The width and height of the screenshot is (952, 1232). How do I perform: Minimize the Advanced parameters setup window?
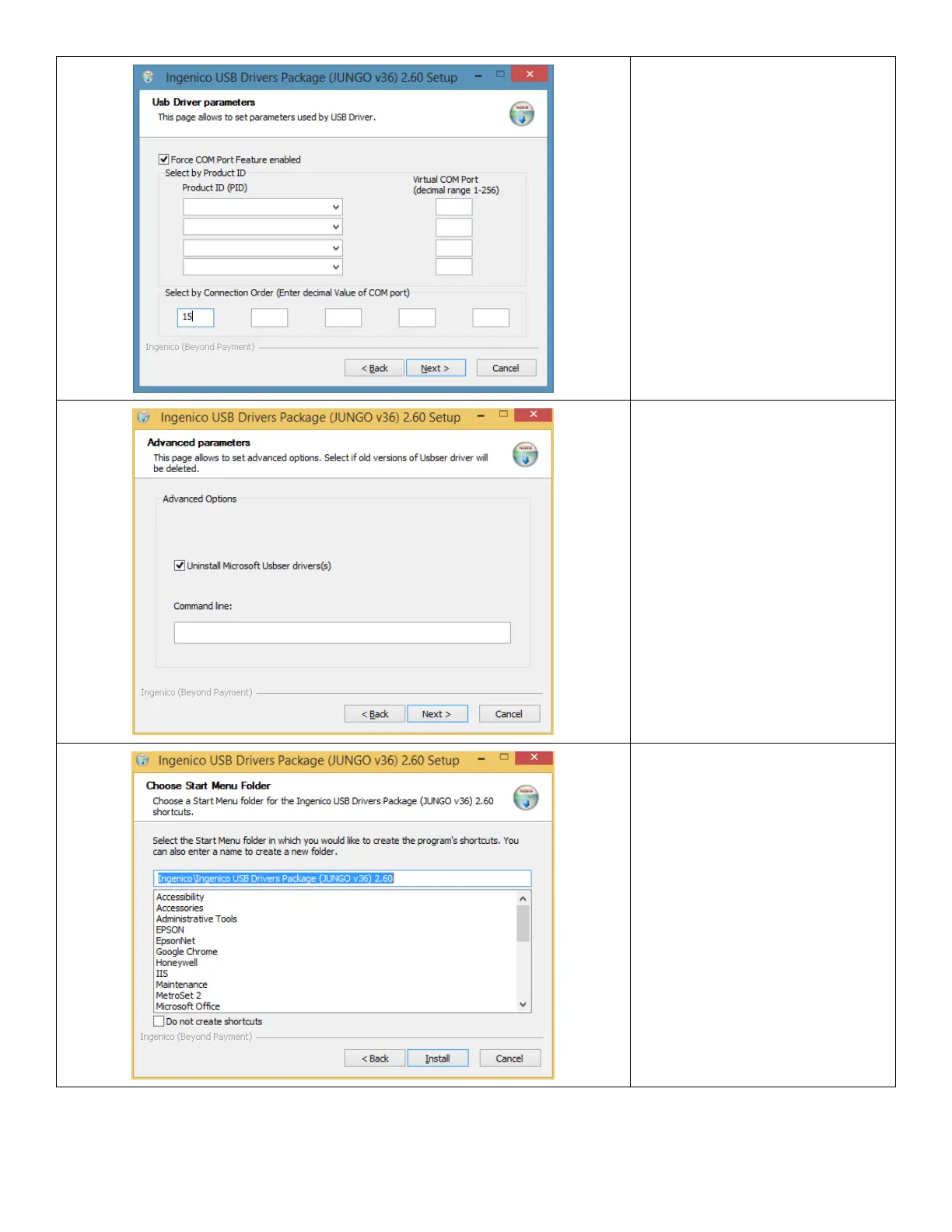[481, 416]
